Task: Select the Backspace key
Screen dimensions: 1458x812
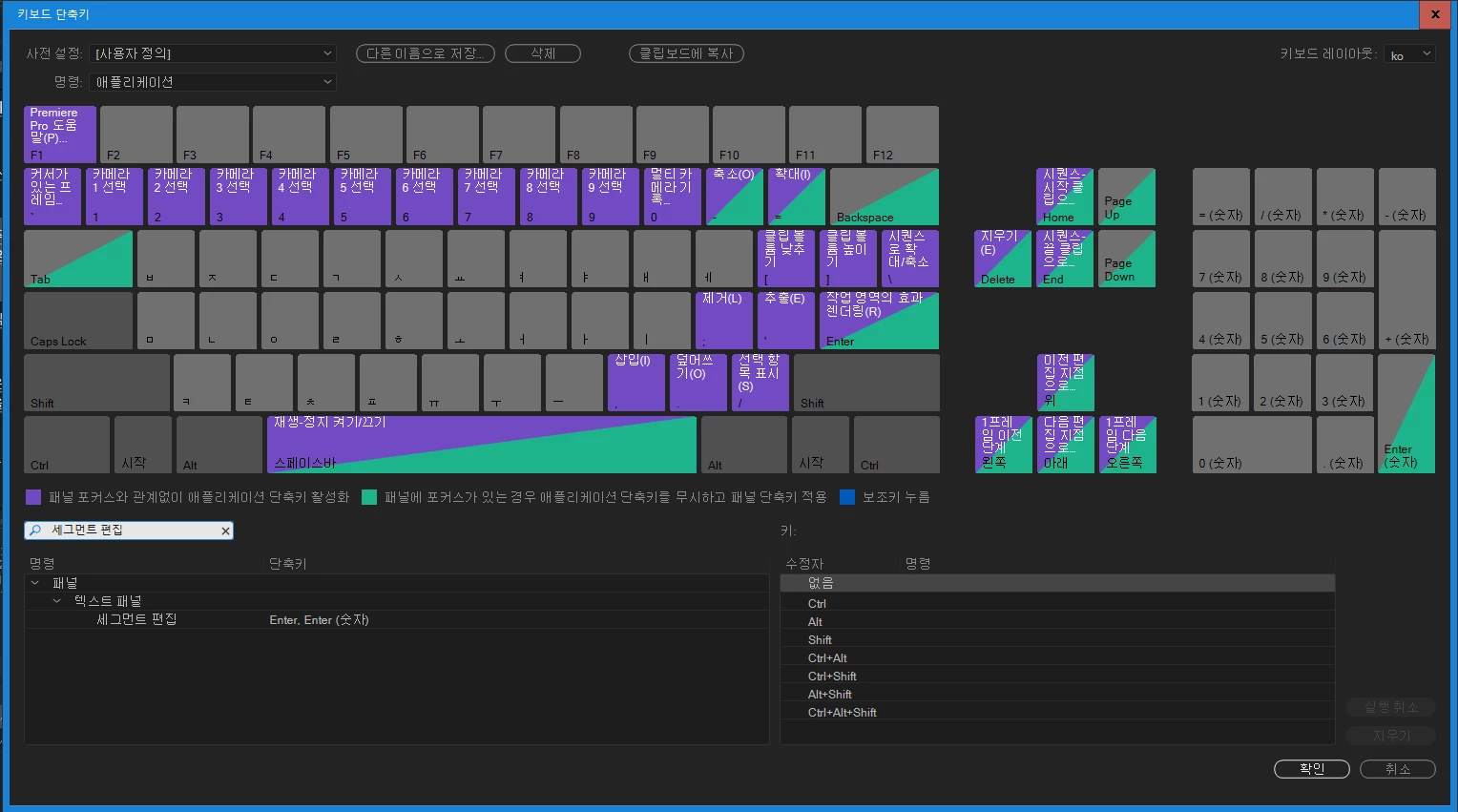Action: [885, 197]
